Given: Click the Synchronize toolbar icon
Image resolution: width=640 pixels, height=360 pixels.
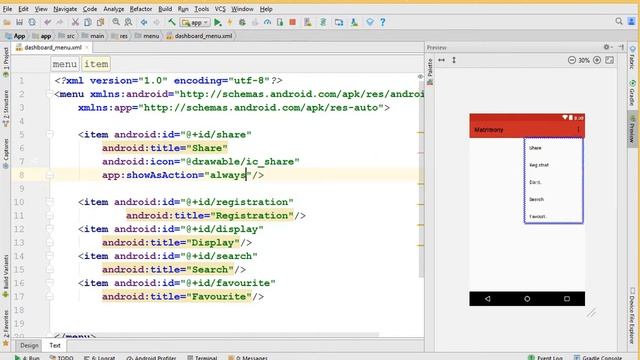Looking at the screenshot, I should click(x=32, y=22).
